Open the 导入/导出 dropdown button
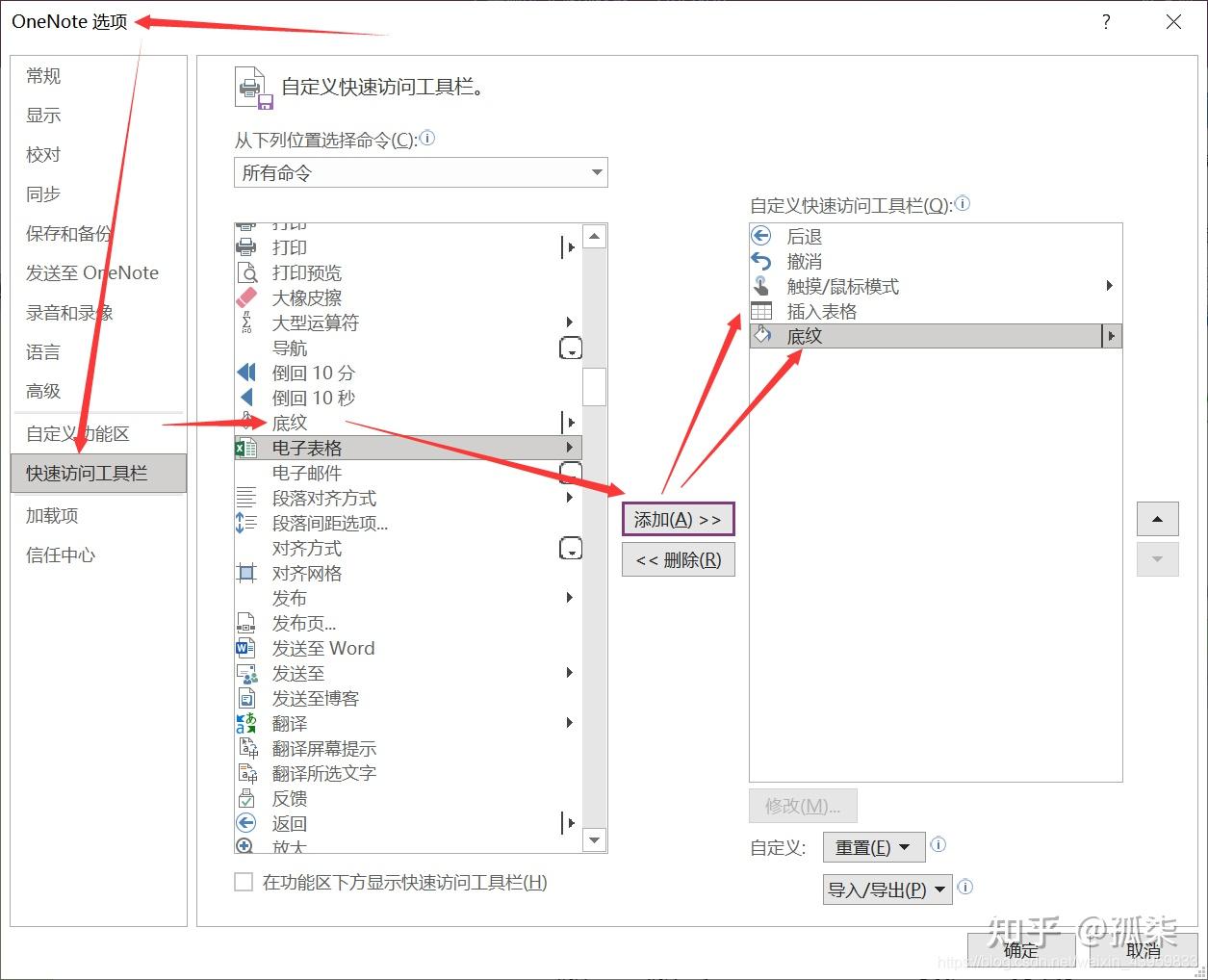The width and height of the screenshot is (1208, 980). 887,889
